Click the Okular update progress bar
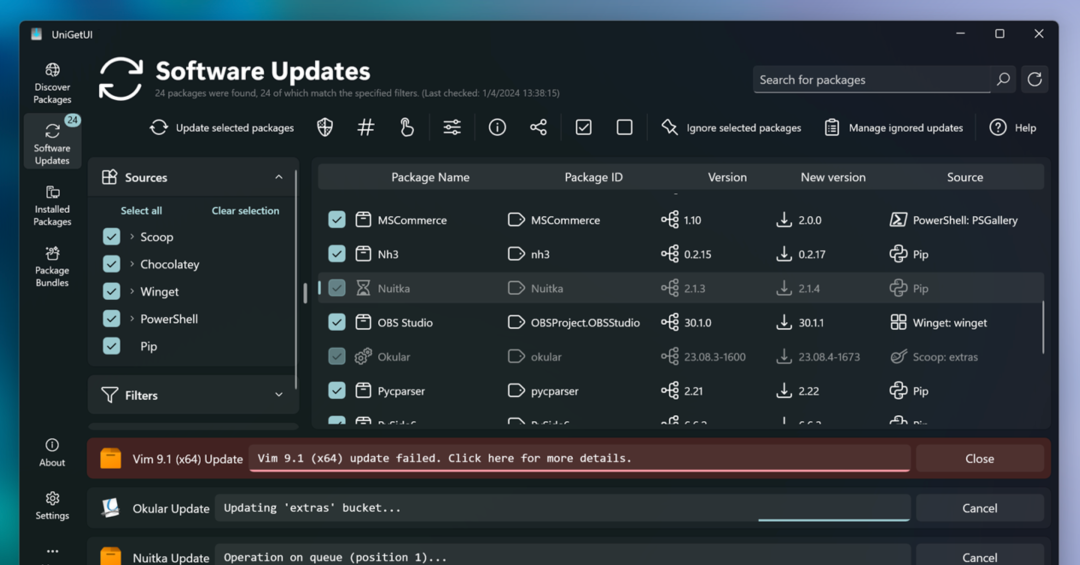The image size is (1080, 565). (x=833, y=520)
